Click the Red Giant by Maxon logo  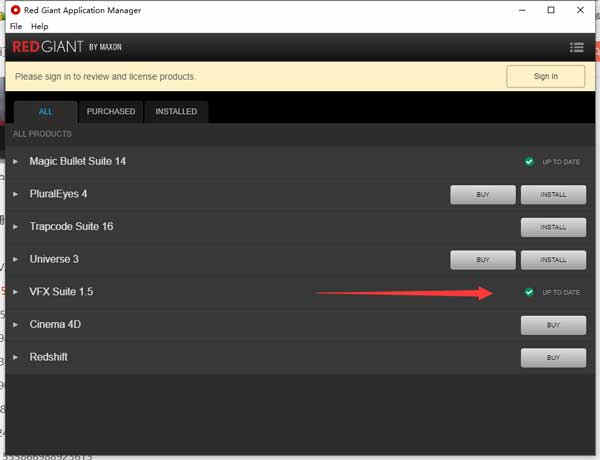pyautogui.click(x=67, y=47)
